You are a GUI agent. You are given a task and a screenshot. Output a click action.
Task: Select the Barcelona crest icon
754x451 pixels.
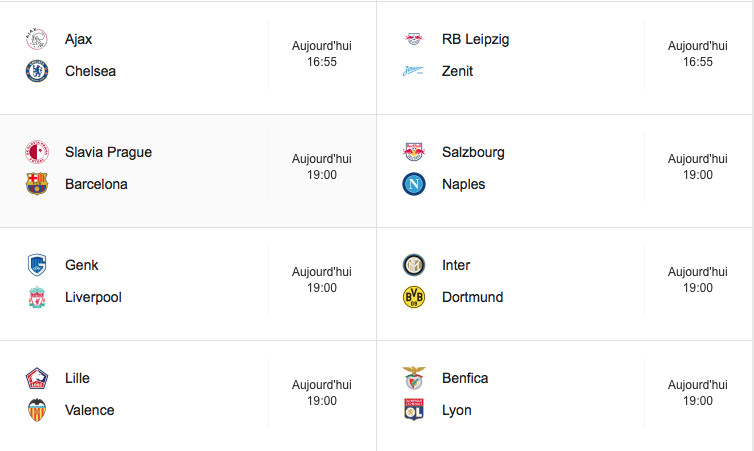click(36, 184)
